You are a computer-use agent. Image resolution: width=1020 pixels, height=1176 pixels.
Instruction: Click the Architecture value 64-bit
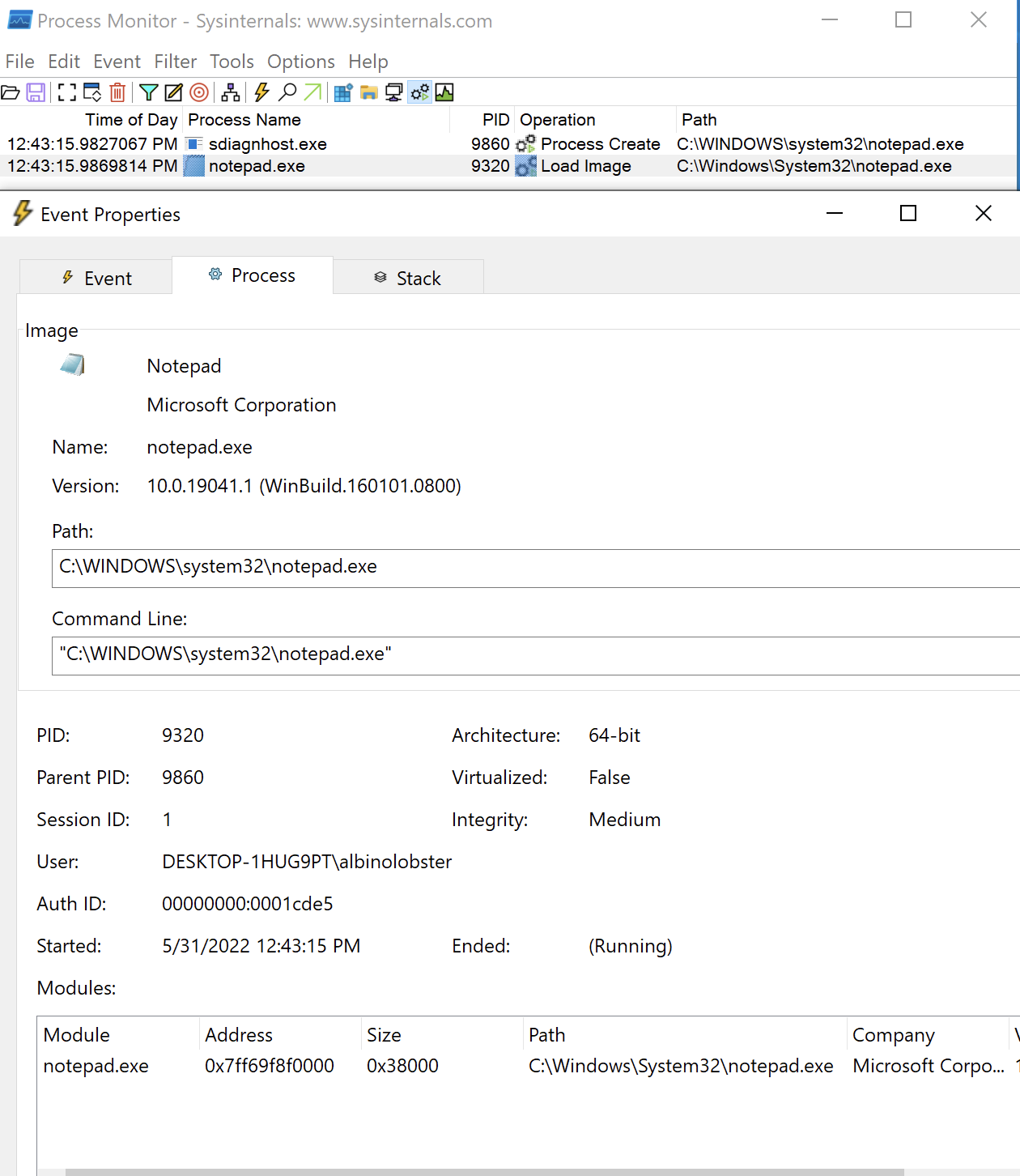point(614,735)
